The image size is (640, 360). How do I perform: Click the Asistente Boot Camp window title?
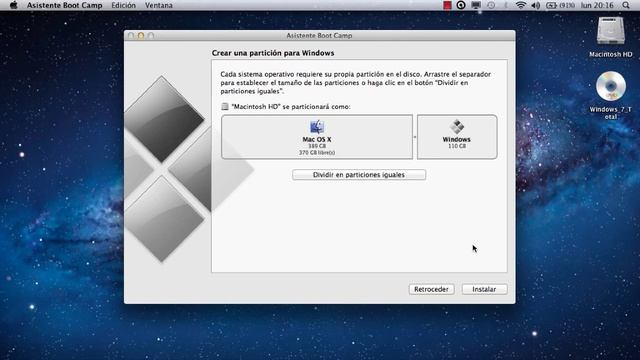point(319,36)
